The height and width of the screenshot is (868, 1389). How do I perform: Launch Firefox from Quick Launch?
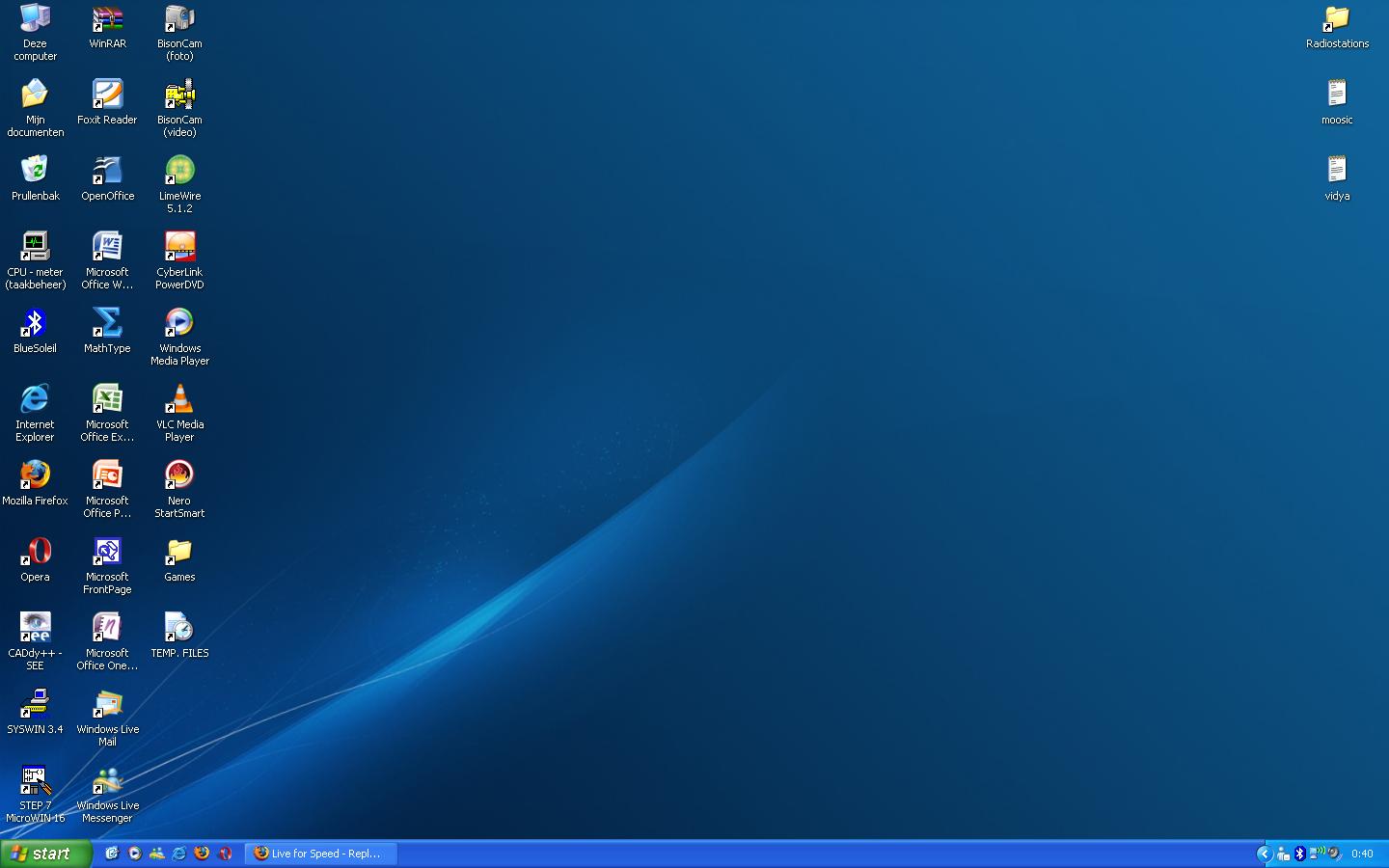pyautogui.click(x=202, y=854)
